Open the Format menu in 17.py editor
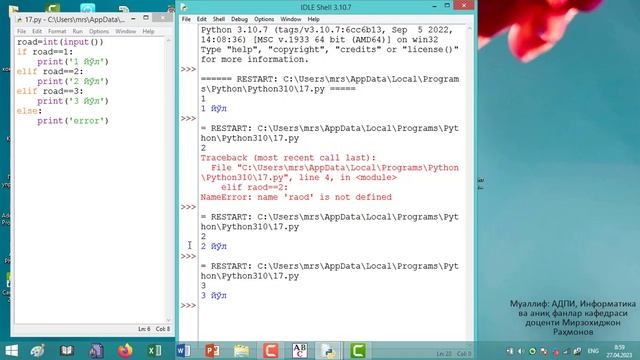Viewport: 640px width, 360px height. point(57,31)
